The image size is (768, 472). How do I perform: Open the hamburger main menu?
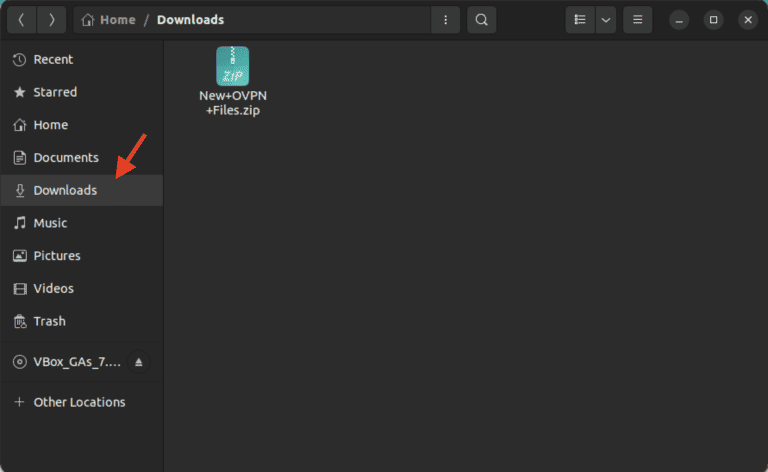[638, 19]
